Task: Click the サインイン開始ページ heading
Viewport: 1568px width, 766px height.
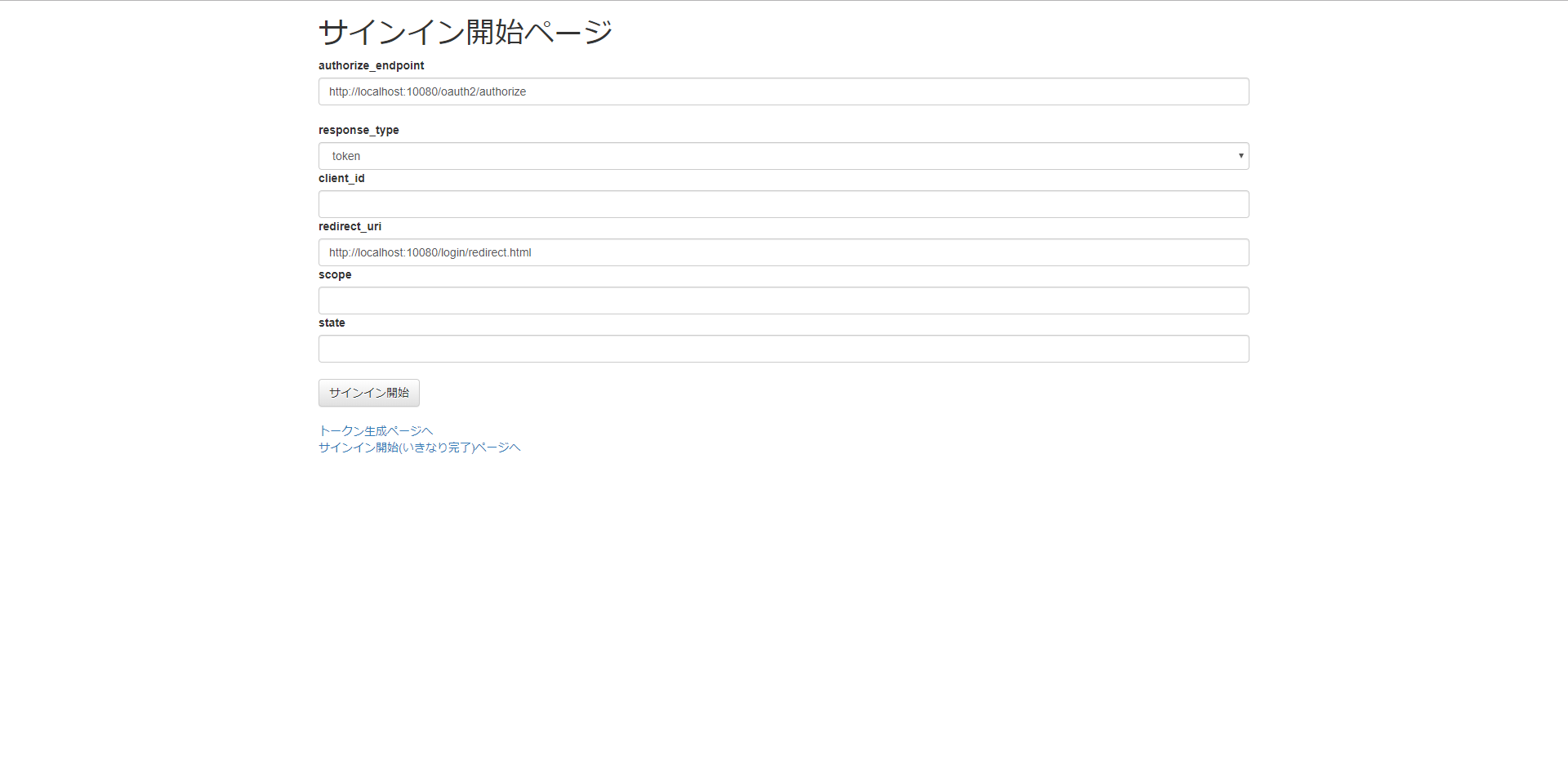Action: point(465,32)
